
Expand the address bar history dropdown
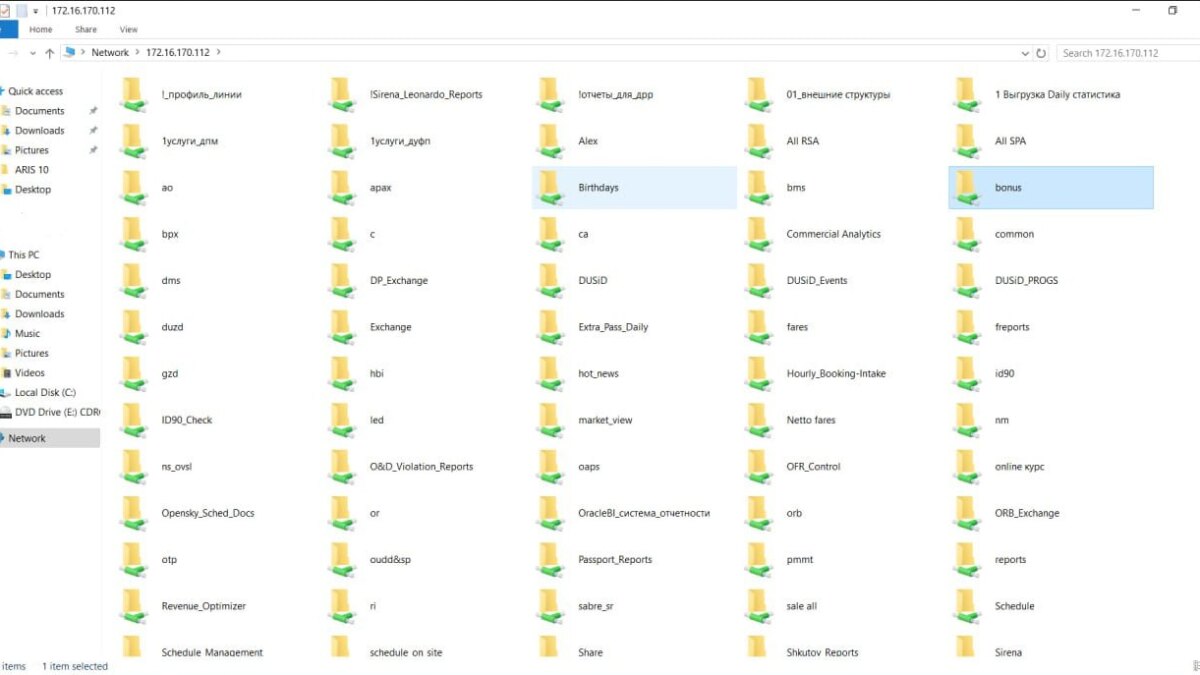coord(1025,53)
